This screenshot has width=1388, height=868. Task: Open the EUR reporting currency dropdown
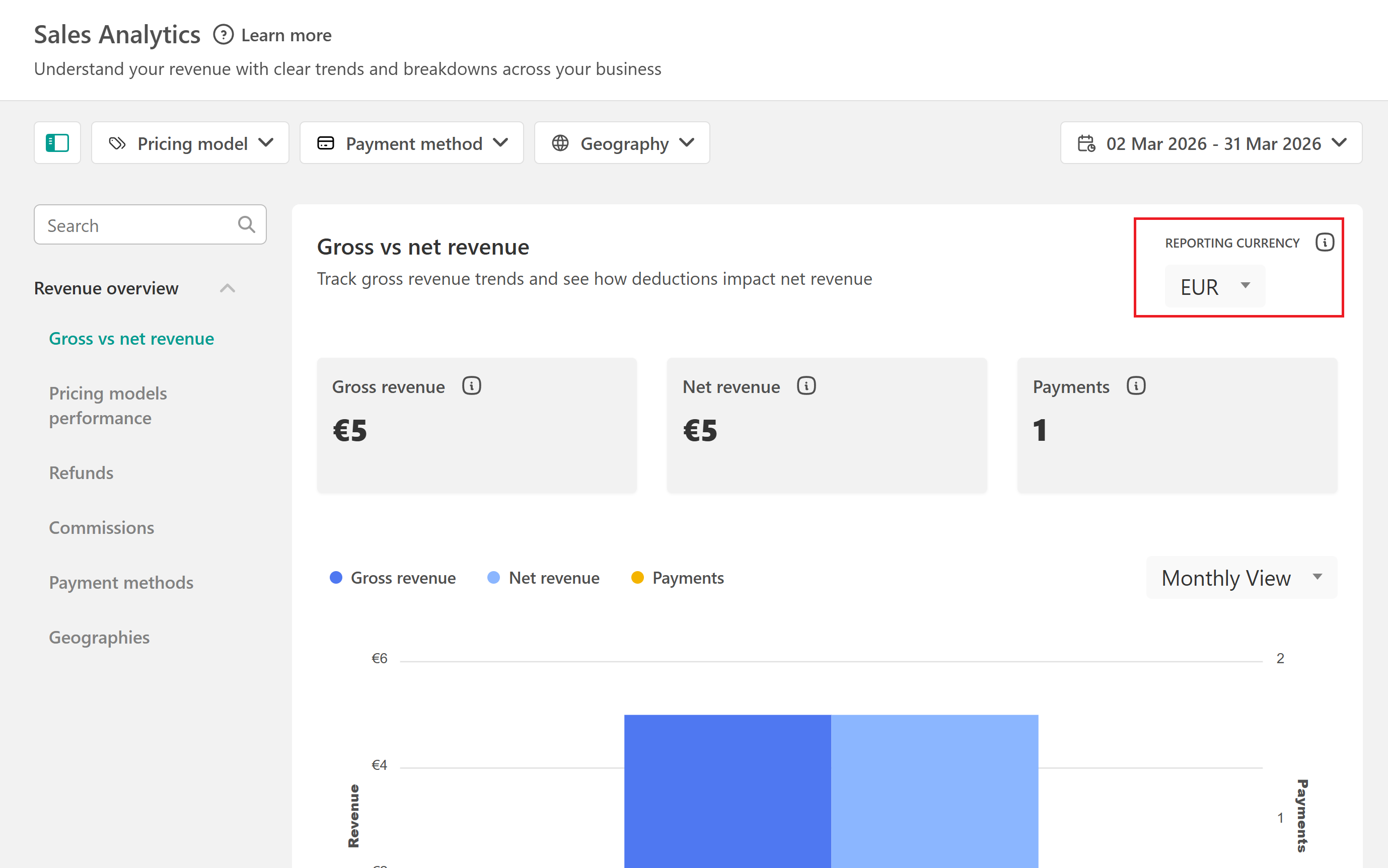coord(1214,286)
